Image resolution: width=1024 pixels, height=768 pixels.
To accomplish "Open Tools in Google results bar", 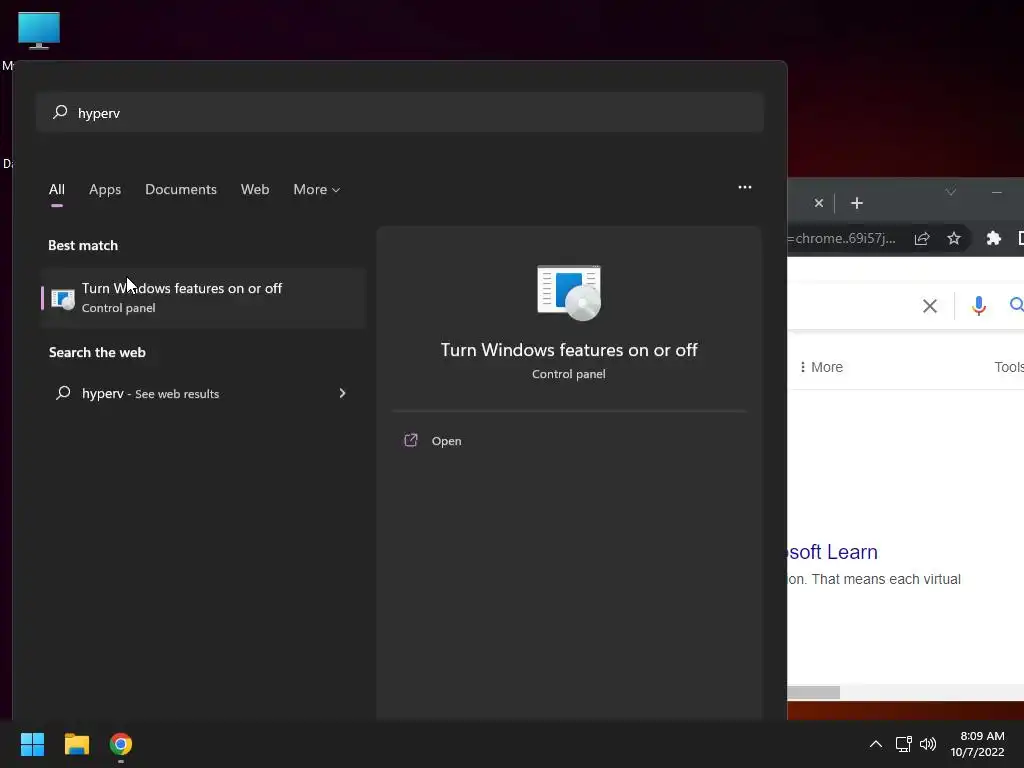I will (1009, 367).
